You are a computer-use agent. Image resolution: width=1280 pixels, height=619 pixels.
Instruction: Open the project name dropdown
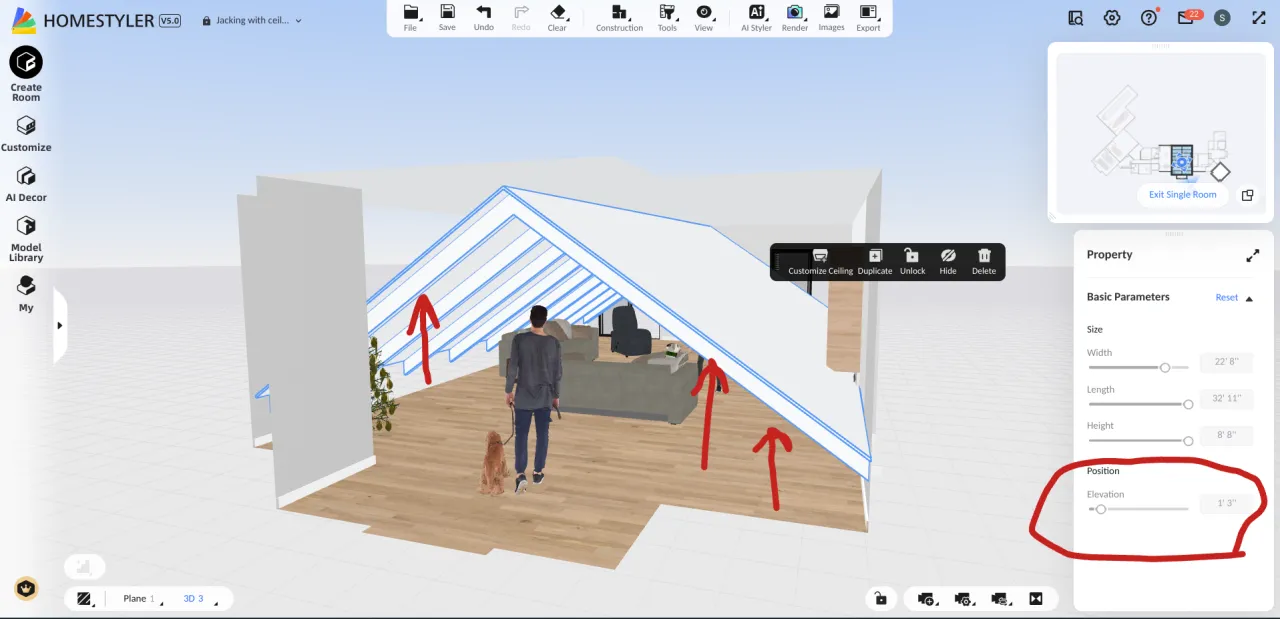(298, 21)
